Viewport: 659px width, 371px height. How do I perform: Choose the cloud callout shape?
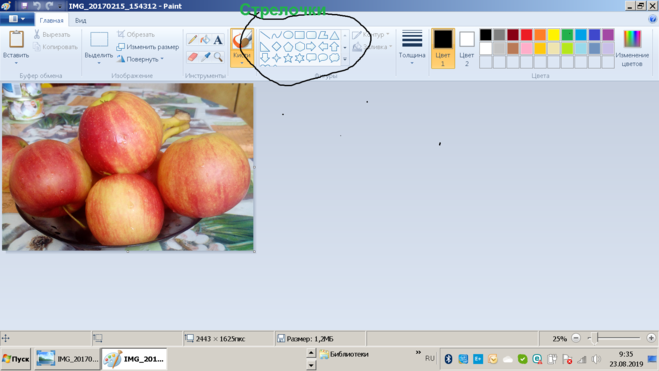tap(334, 58)
